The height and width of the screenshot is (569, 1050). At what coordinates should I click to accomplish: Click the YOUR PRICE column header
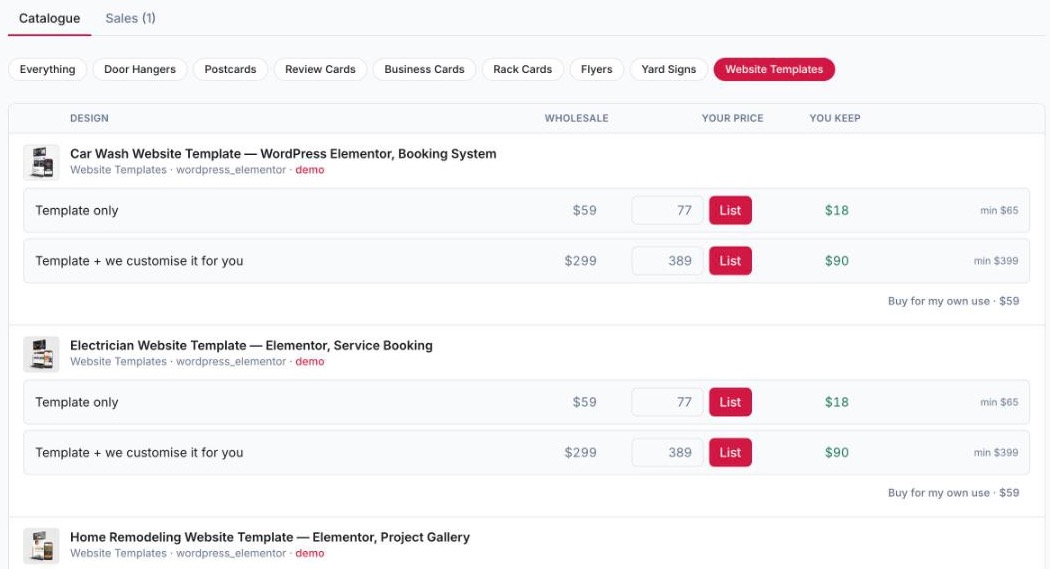pos(733,118)
